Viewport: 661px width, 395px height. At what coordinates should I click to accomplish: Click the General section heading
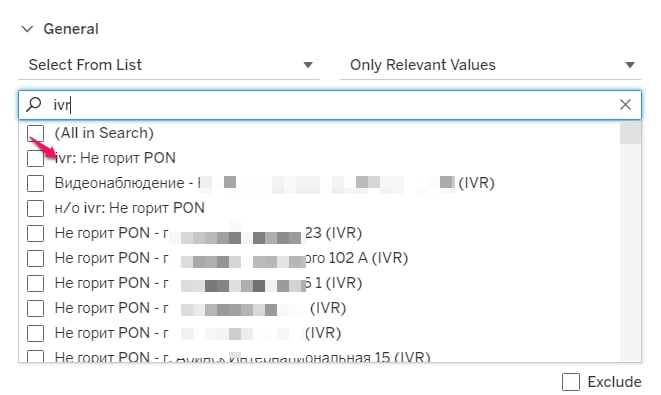tap(71, 29)
